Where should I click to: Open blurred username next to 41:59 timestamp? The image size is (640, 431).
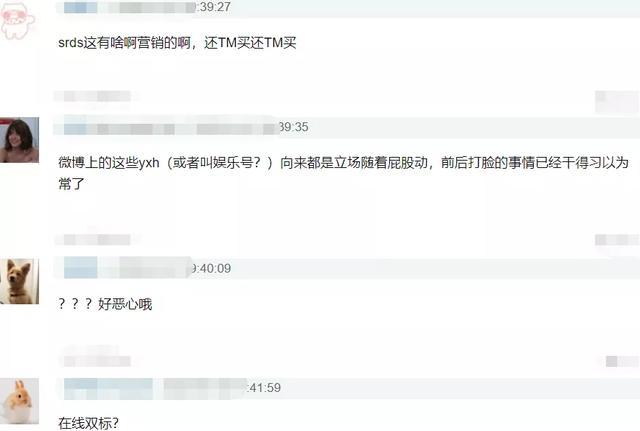(x=156, y=388)
